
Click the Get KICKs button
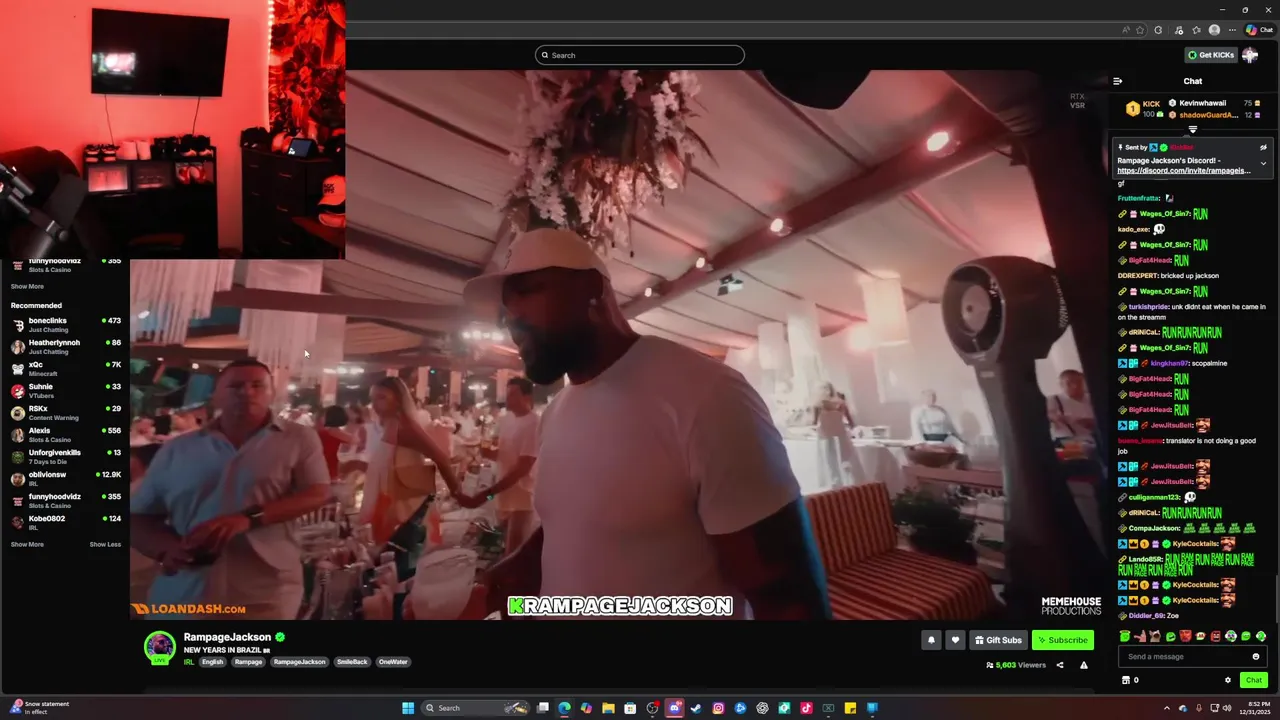coord(1210,55)
